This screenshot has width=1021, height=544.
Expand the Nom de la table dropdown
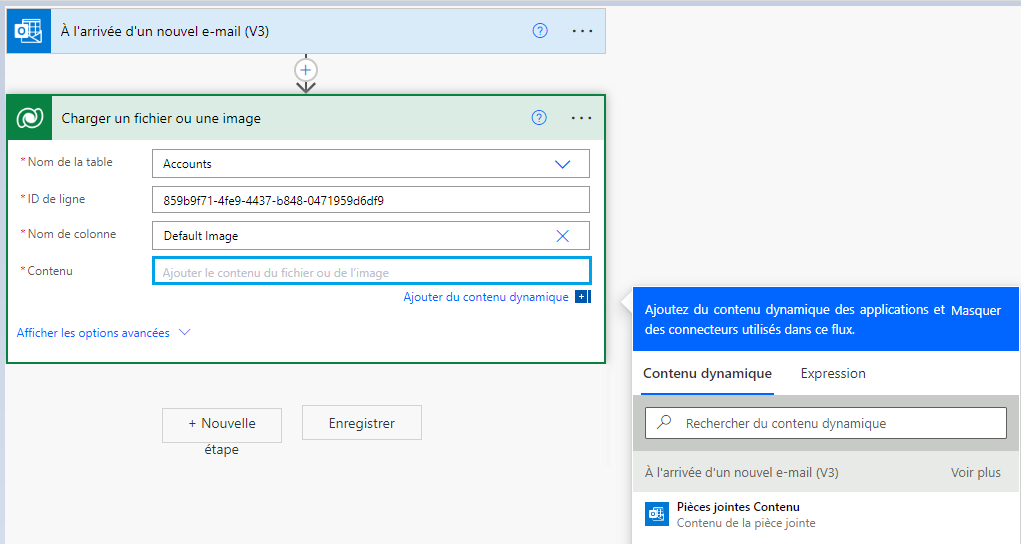pos(563,164)
